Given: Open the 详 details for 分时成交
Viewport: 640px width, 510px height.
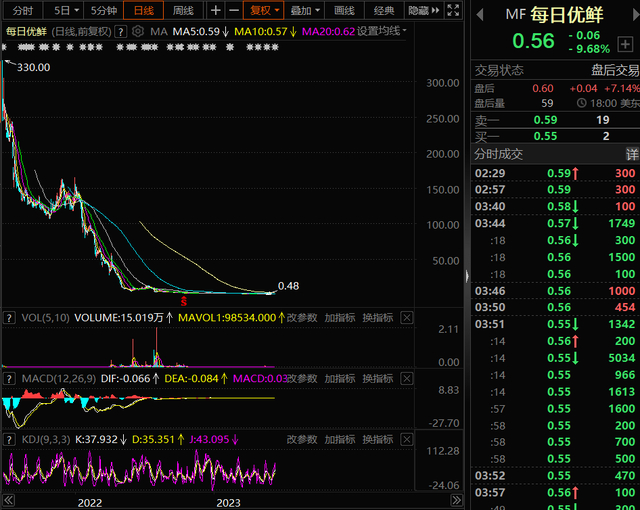Looking at the screenshot, I should [x=631, y=155].
